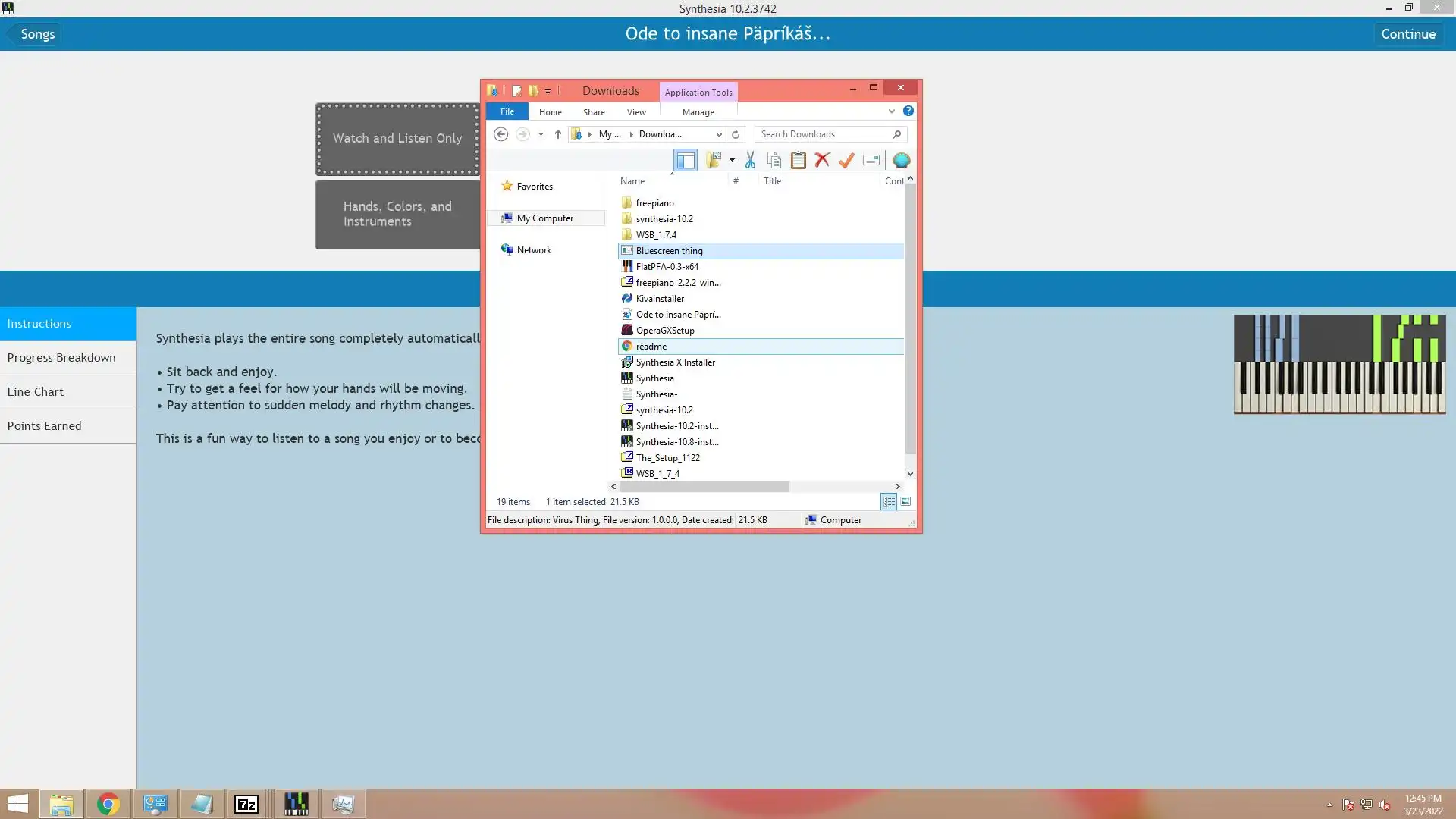Viewport: 1456px width, 819px height.
Task: Click the Refresh icon next to address bar
Action: (x=735, y=134)
